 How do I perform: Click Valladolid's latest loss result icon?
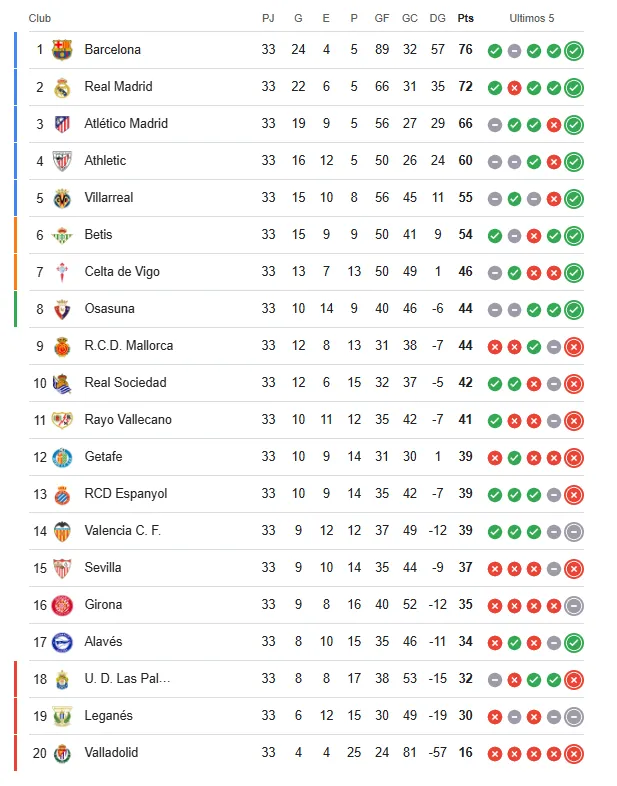pyautogui.click(x=573, y=754)
